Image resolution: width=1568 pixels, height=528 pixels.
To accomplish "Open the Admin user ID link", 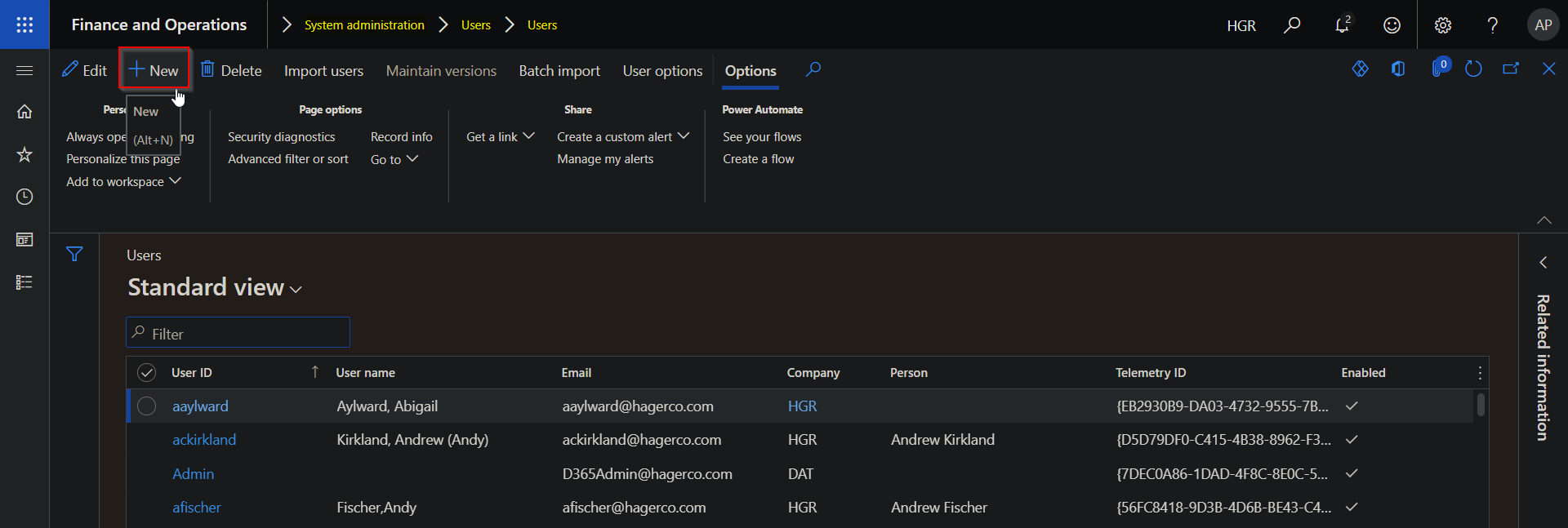I will (x=193, y=474).
